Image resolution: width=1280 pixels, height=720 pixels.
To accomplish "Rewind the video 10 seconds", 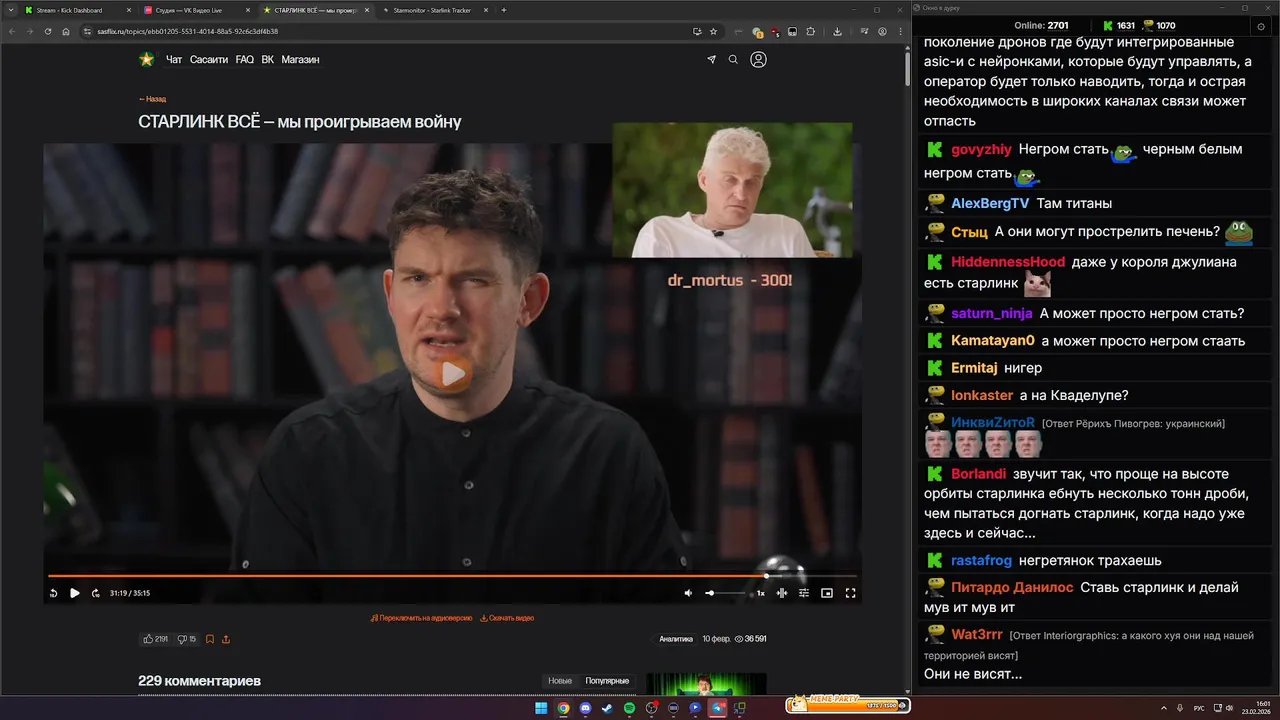I will click(x=53, y=593).
